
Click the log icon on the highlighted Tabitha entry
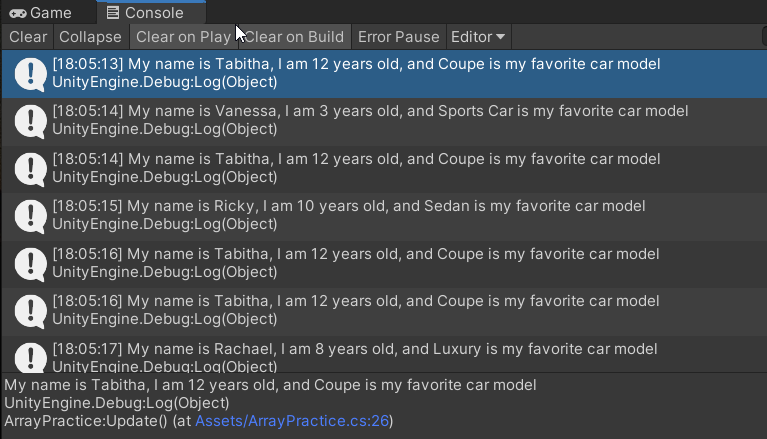[30, 74]
